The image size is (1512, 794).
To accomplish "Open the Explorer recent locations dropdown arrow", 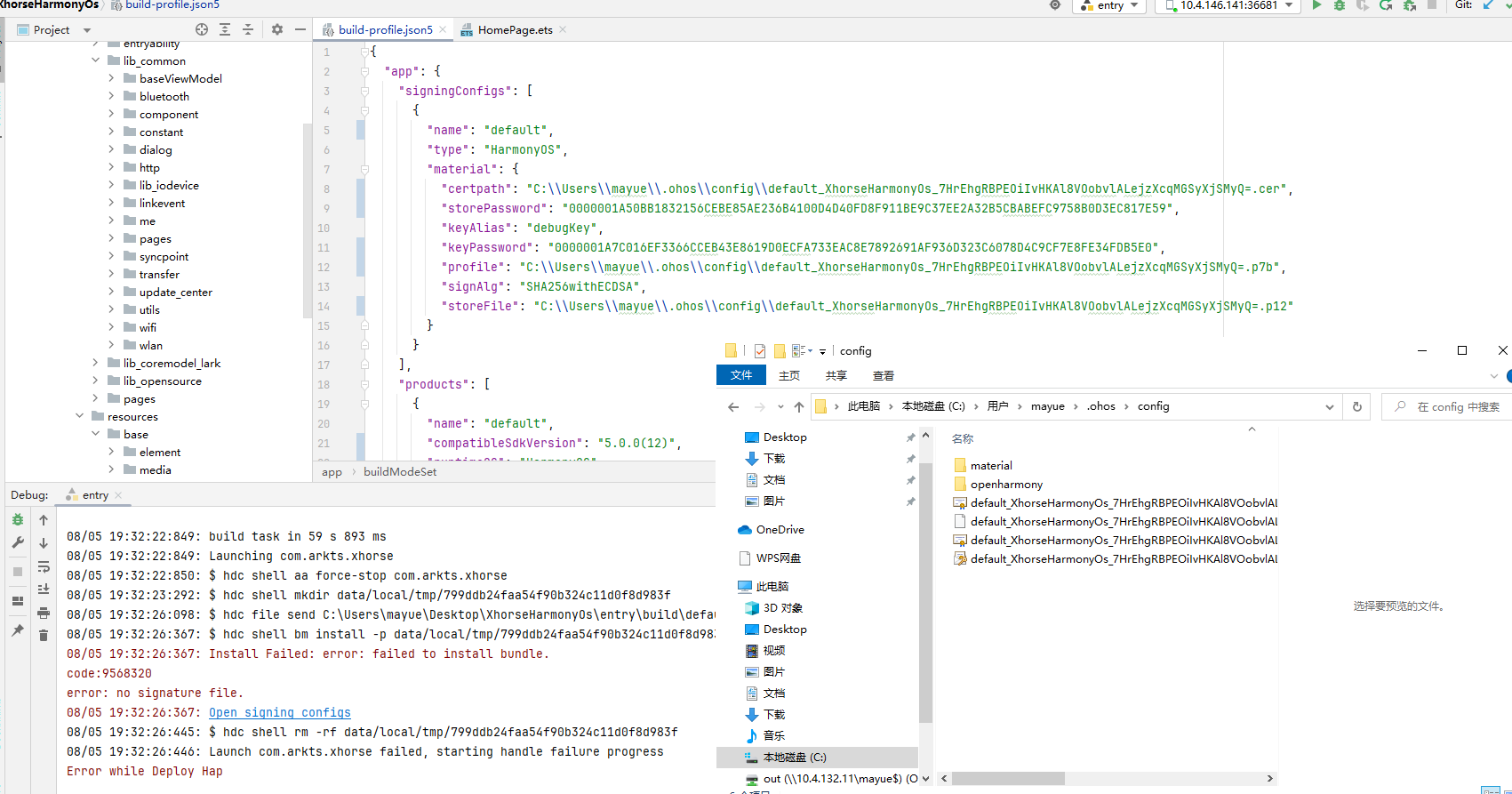I will tap(780, 407).
